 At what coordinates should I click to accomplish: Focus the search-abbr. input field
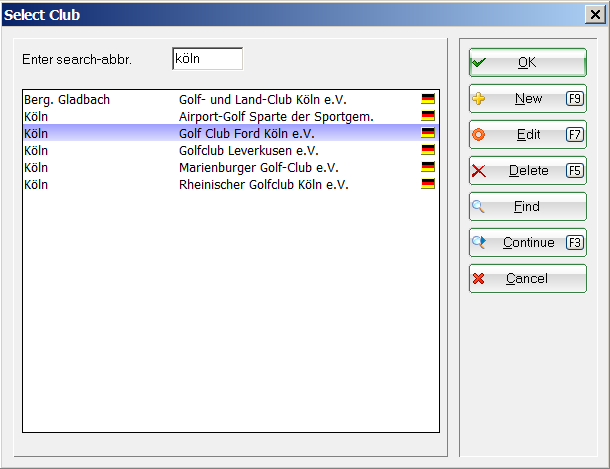click(x=207, y=59)
